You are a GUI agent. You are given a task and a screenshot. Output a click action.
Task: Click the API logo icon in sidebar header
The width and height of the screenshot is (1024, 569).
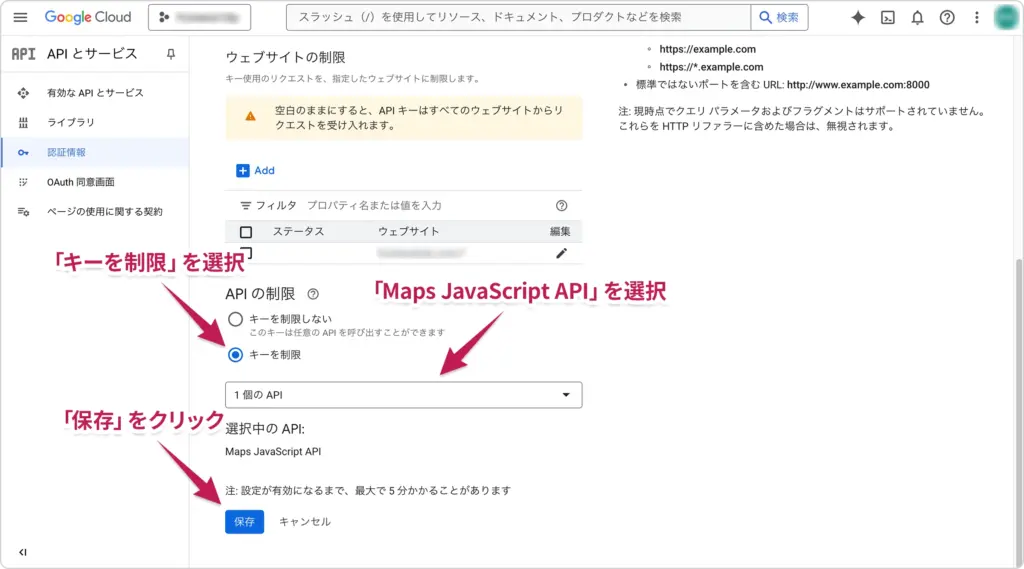tap(23, 54)
